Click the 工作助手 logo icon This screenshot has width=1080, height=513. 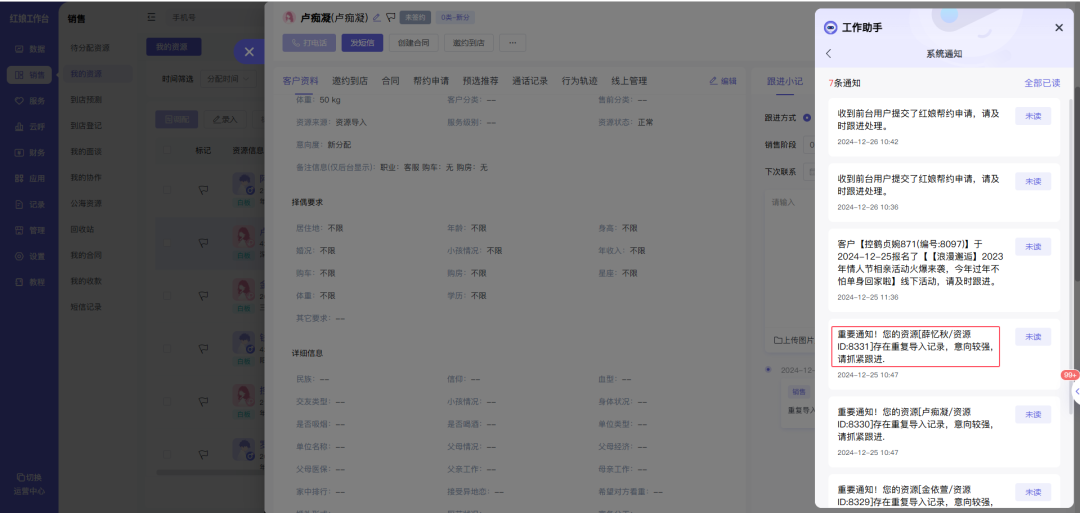(830, 28)
